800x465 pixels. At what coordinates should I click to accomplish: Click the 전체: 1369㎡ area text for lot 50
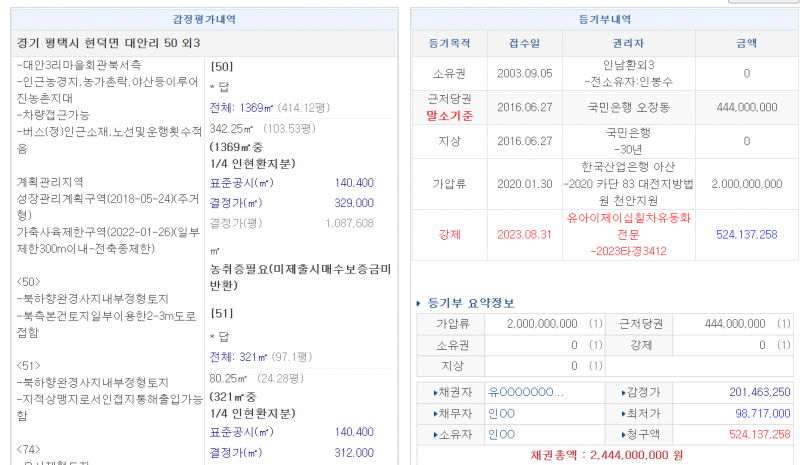pyautogui.click(x=241, y=107)
